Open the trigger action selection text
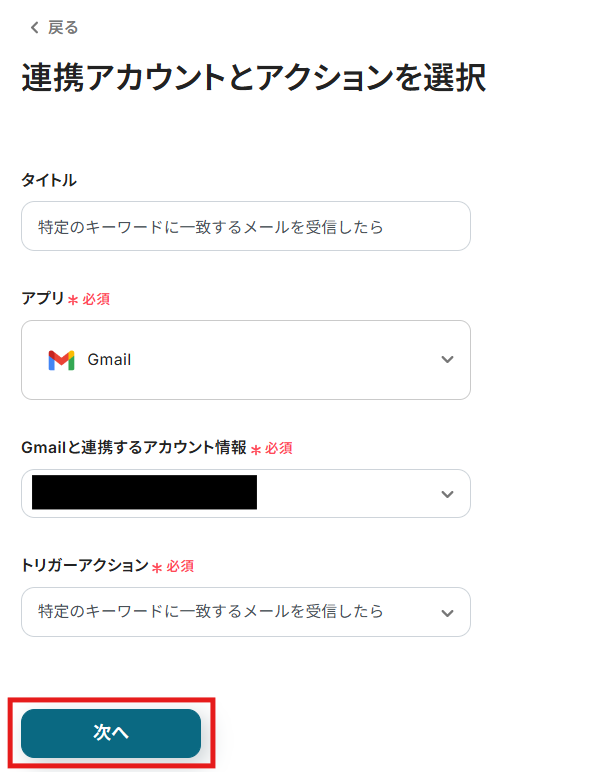The image size is (592, 772). [211, 611]
